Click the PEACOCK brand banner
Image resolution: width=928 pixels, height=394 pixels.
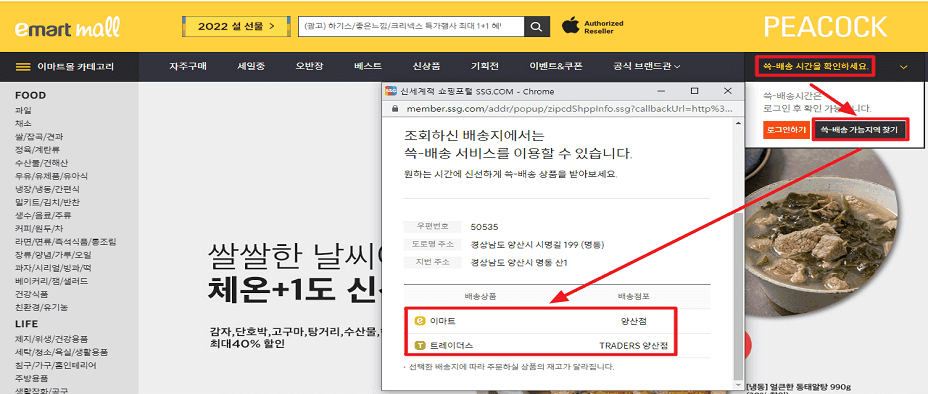pyautogui.click(x=826, y=27)
